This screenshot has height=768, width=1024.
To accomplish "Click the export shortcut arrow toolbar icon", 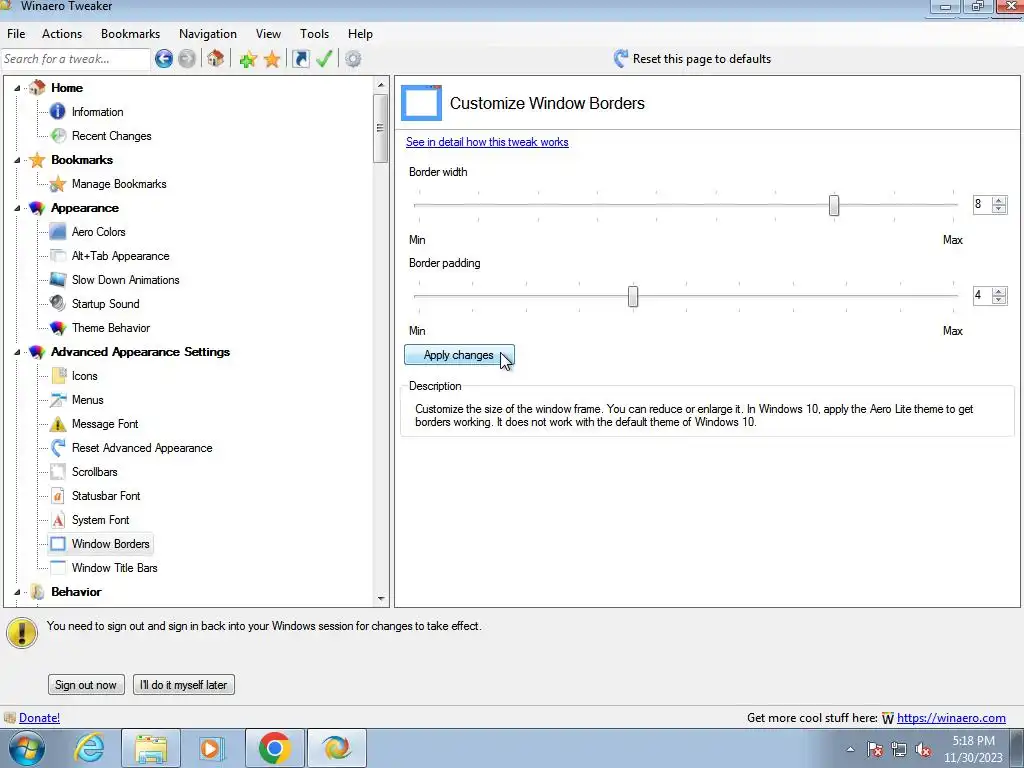I will [x=300, y=59].
